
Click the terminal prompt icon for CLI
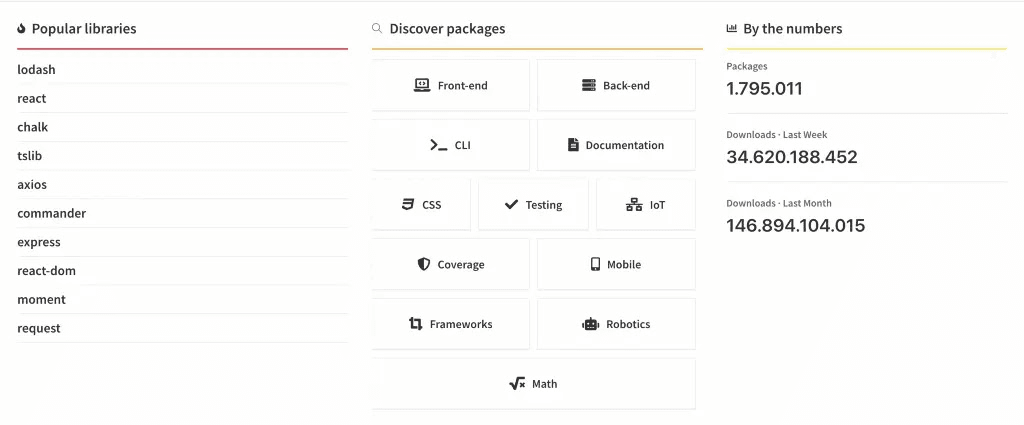click(x=439, y=145)
